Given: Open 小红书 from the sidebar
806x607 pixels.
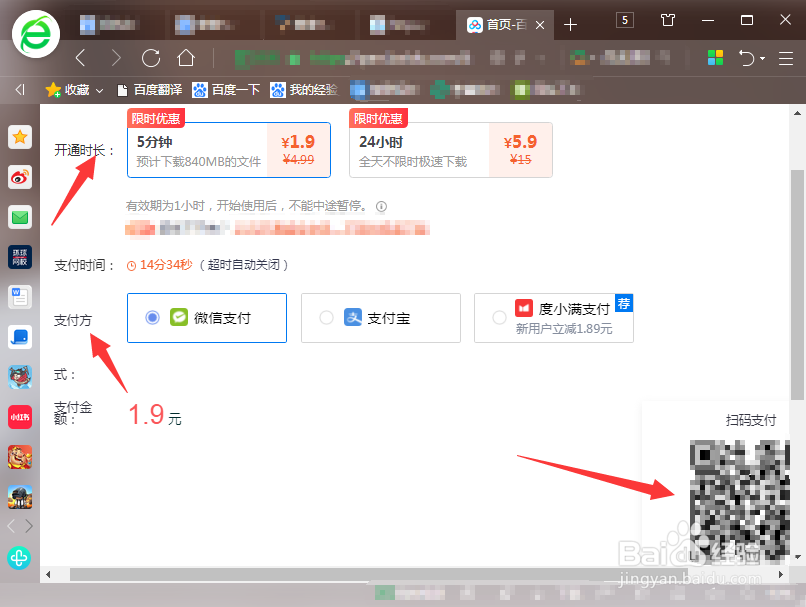Looking at the screenshot, I should (19, 417).
